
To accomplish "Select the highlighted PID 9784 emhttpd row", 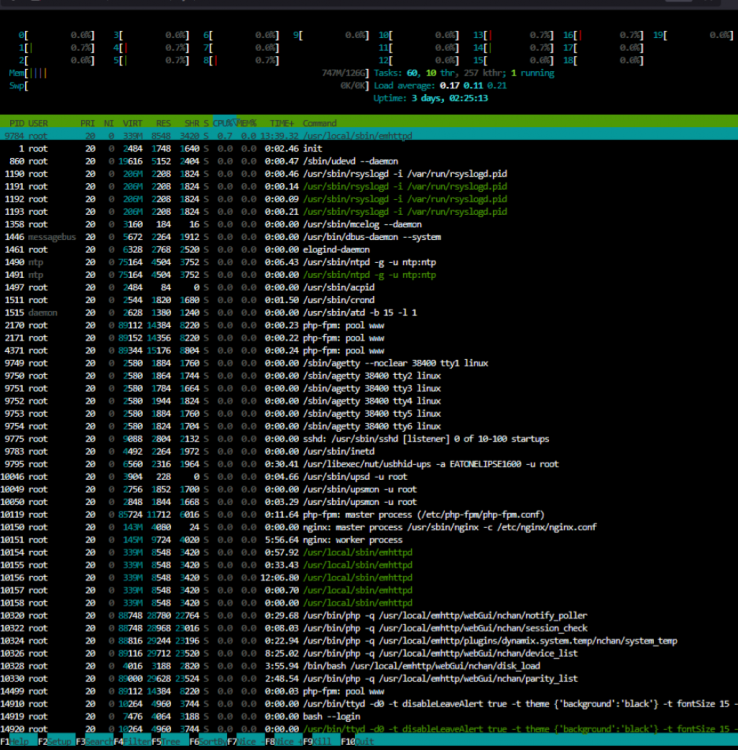I will [369, 136].
